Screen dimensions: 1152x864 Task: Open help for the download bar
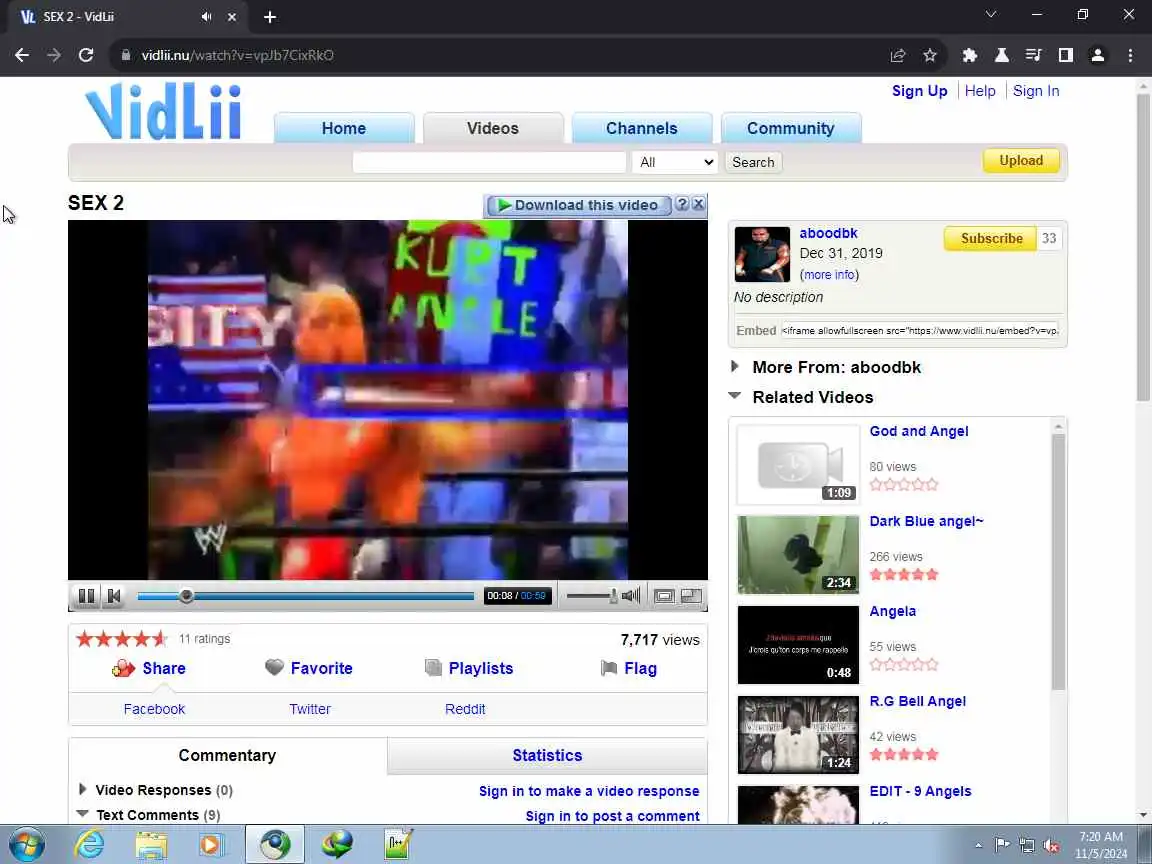(682, 204)
